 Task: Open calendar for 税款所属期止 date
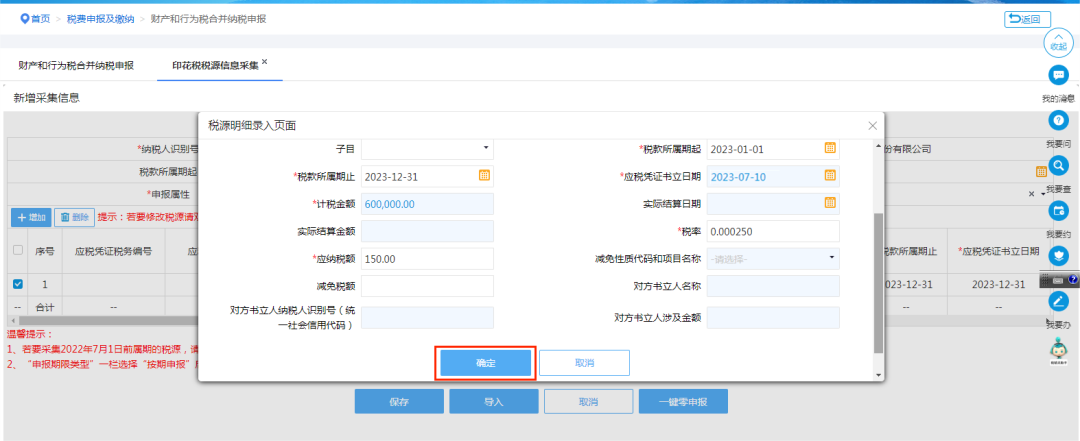pyautogui.click(x=484, y=176)
